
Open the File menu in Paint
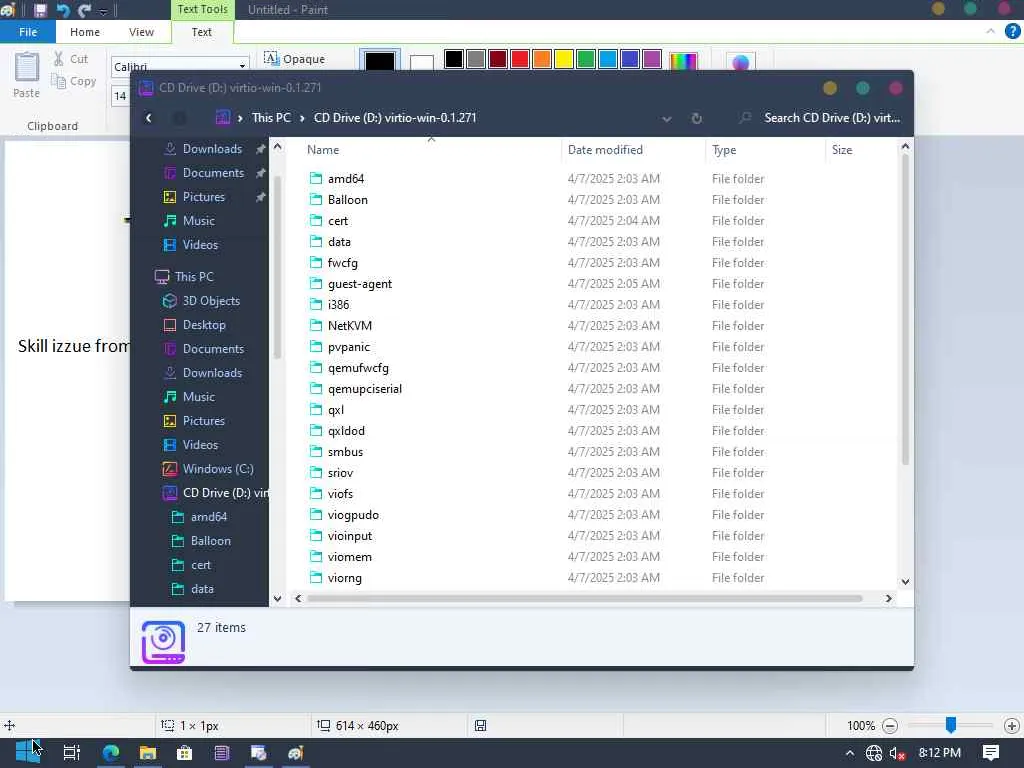click(x=27, y=32)
